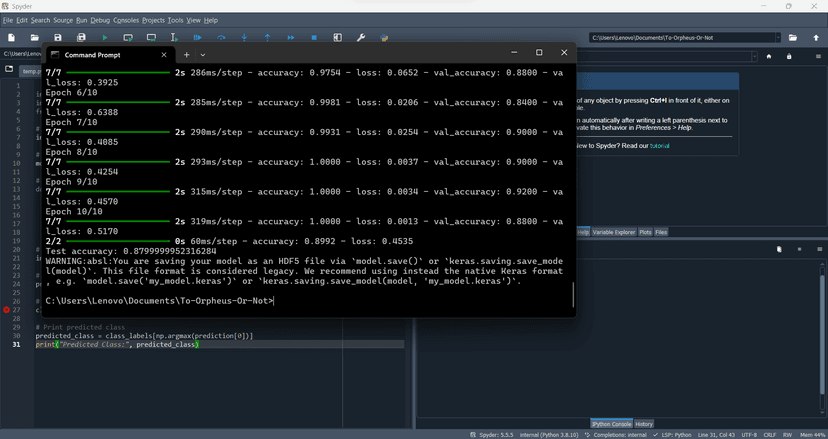Expand the working directory path dropdown
Viewport: 828px width, 439px height.
click(776, 38)
